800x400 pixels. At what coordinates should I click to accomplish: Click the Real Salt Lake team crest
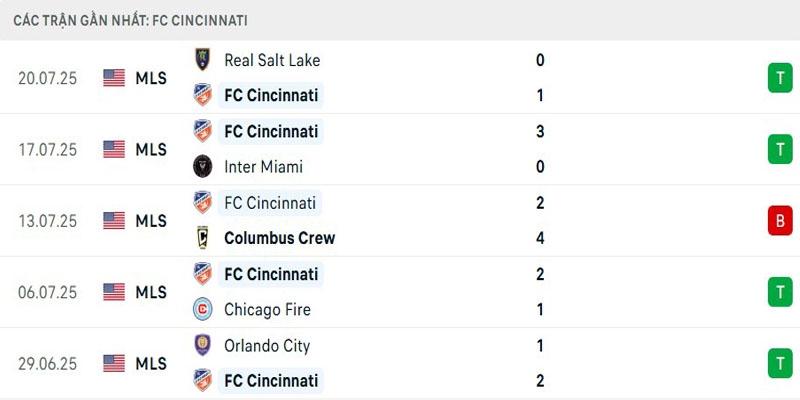click(203, 60)
